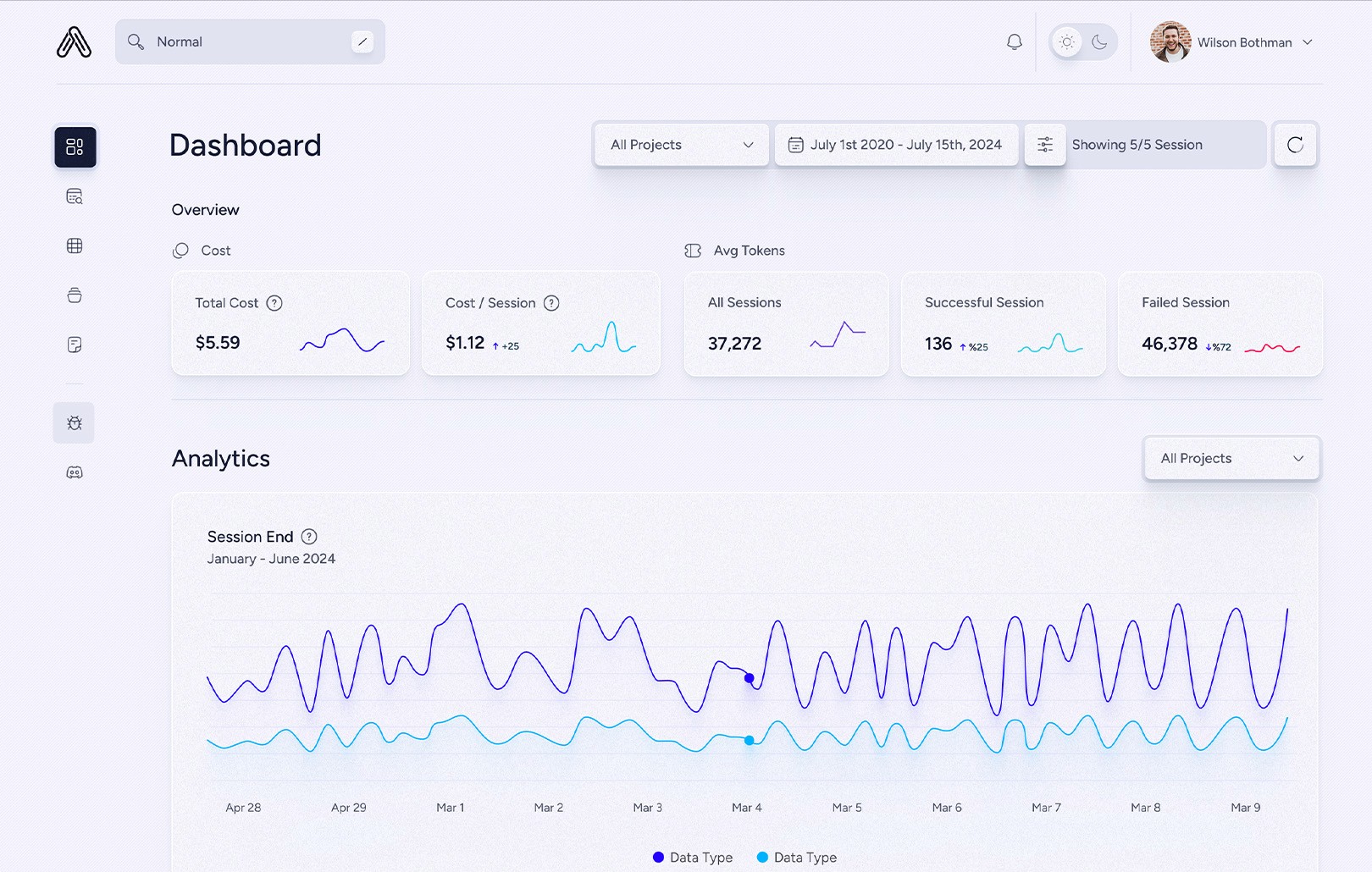This screenshot has height=872, width=1372.
Task: Open the July 2020 date range picker
Action: 896,144
